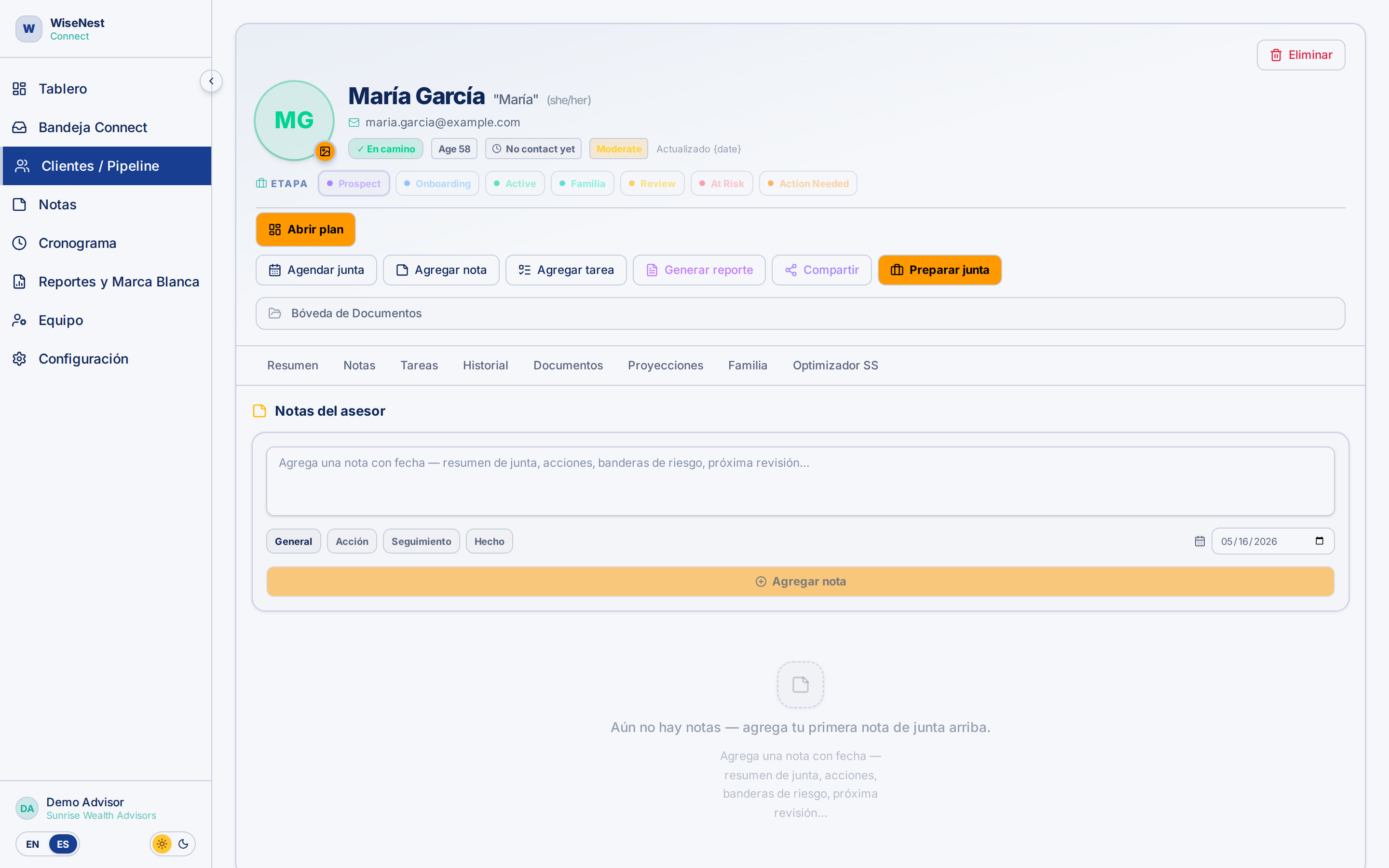
Task: Go to Tablero in sidebar
Action: [107, 89]
